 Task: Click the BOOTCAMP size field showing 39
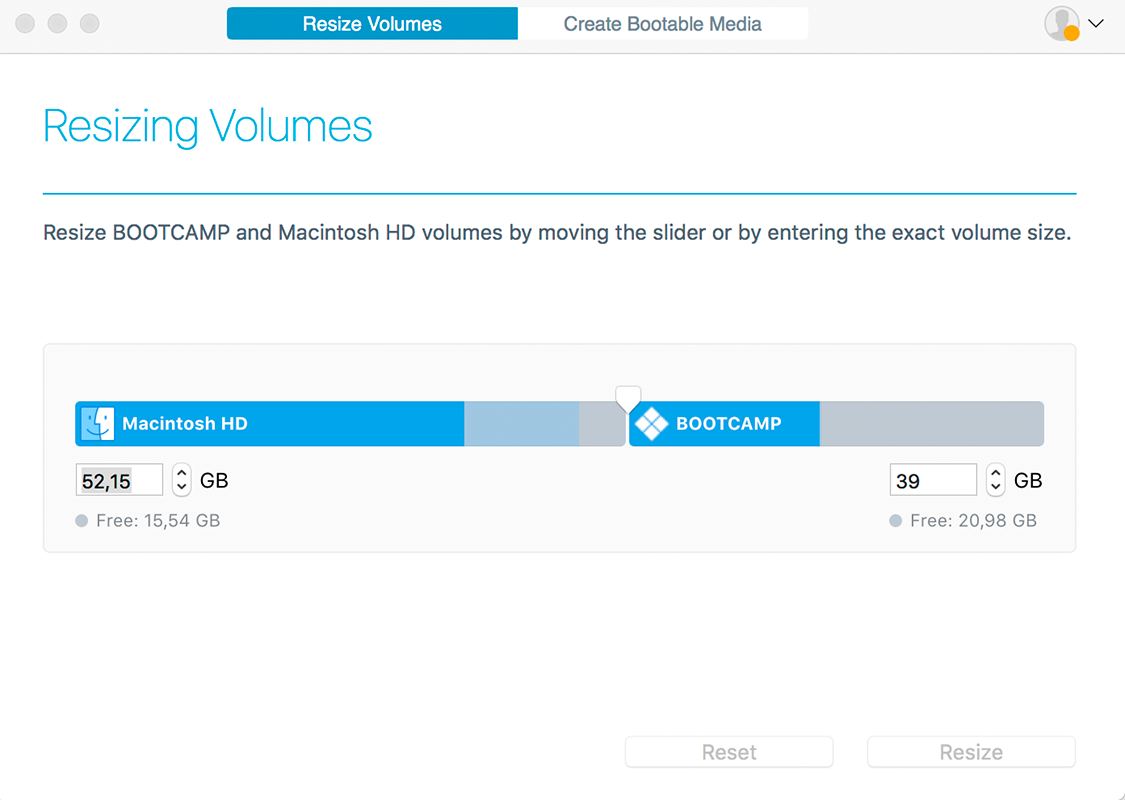pyautogui.click(x=933, y=480)
